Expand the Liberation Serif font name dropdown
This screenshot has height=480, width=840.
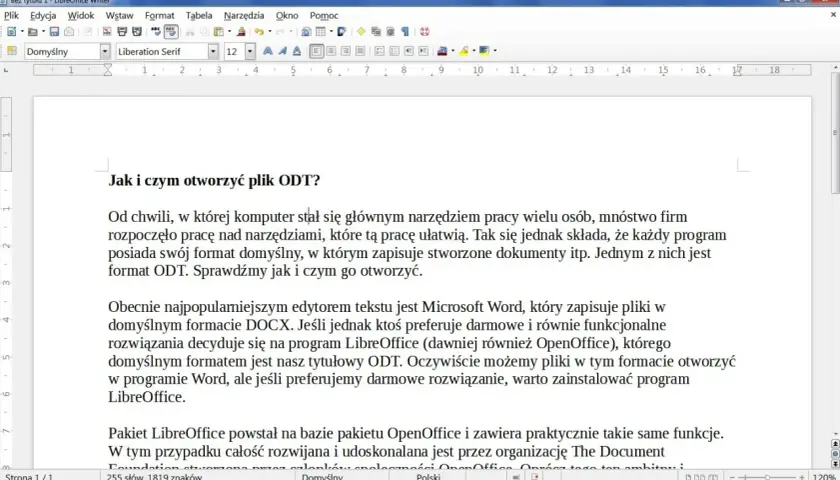213,51
